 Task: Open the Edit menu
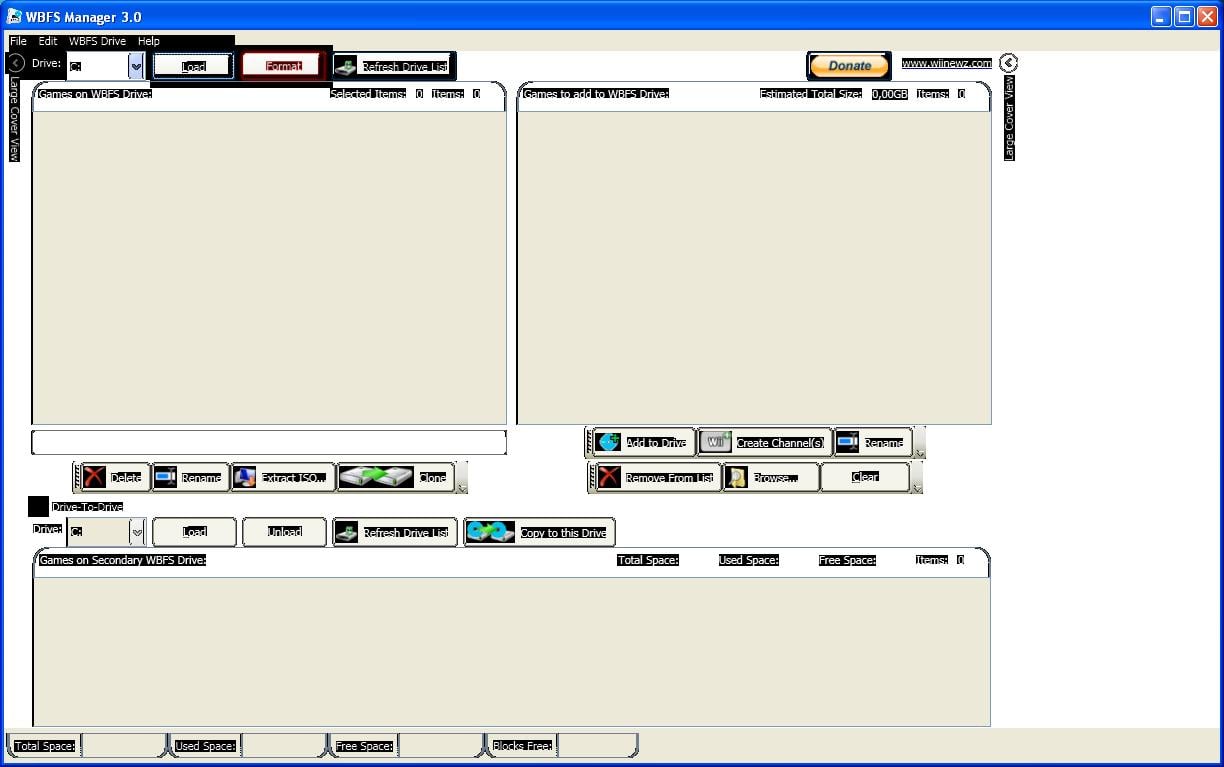(x=48, y=41)
